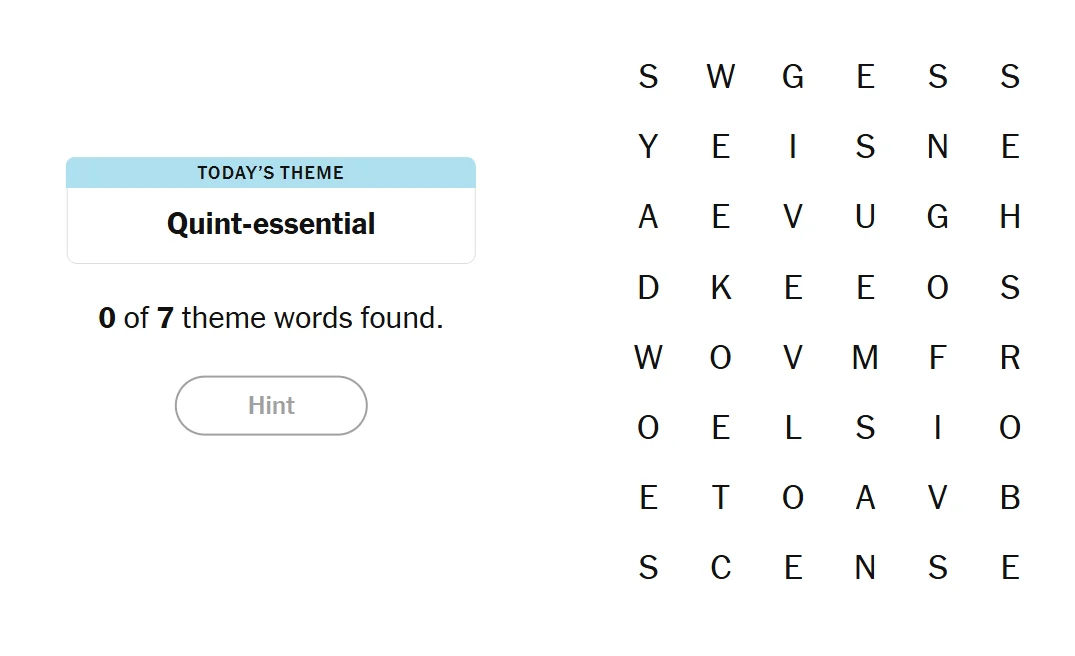
Task: Click the letter K in the fourth row
Action: tap(720, 287)
